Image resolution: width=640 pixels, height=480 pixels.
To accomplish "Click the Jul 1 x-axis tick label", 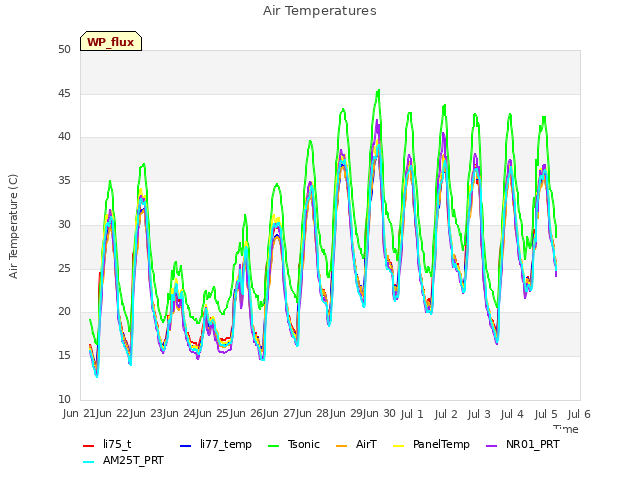I will pyautogui.click(x=412, y=414).
